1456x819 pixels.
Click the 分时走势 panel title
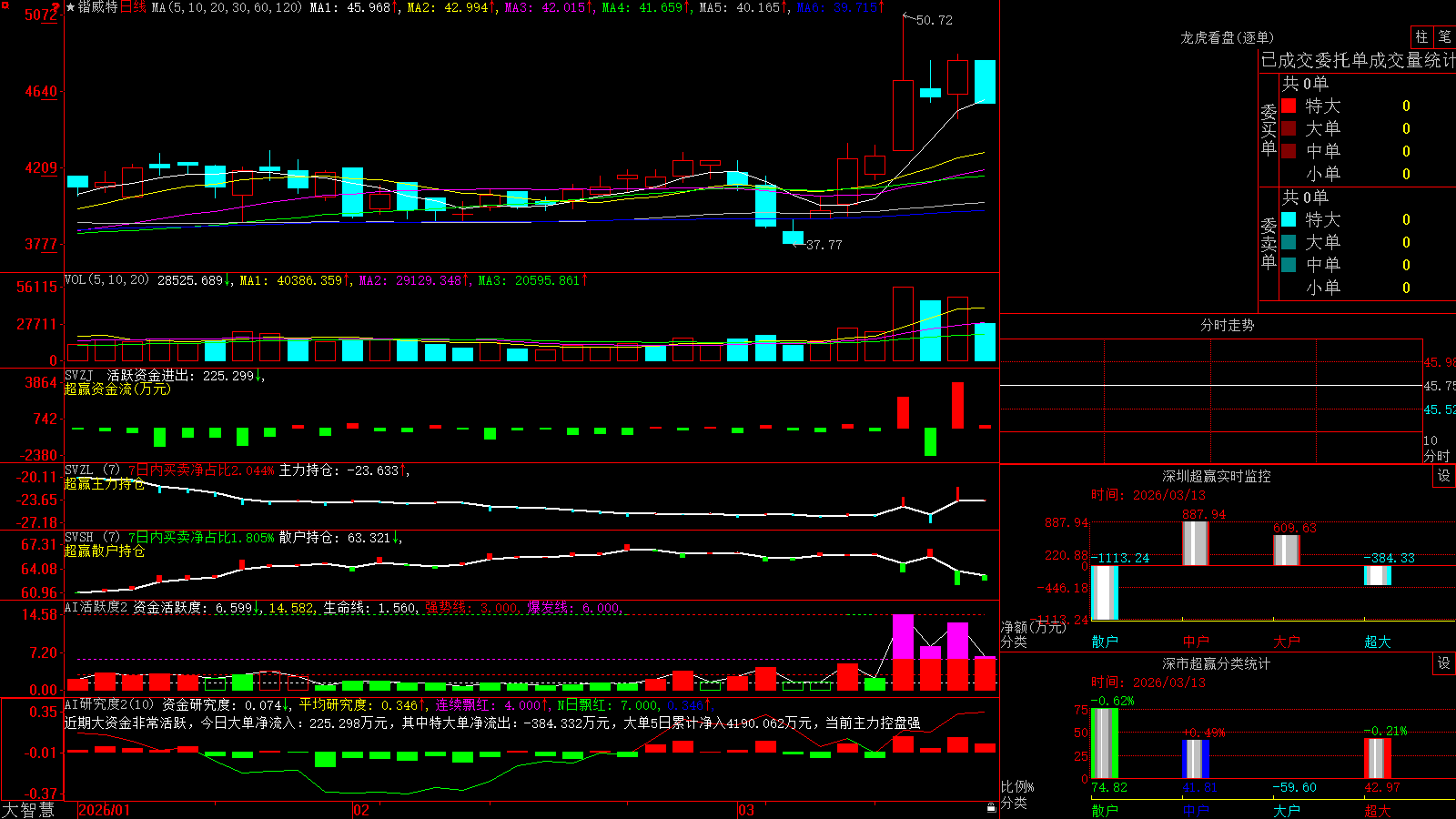[x=1227, y=325]
